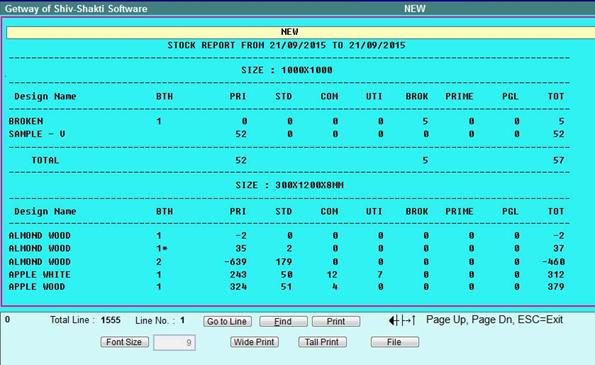Click the APPLE WHITE design row
The width and height of the screenshot is (595, 365).
(287, 274)
